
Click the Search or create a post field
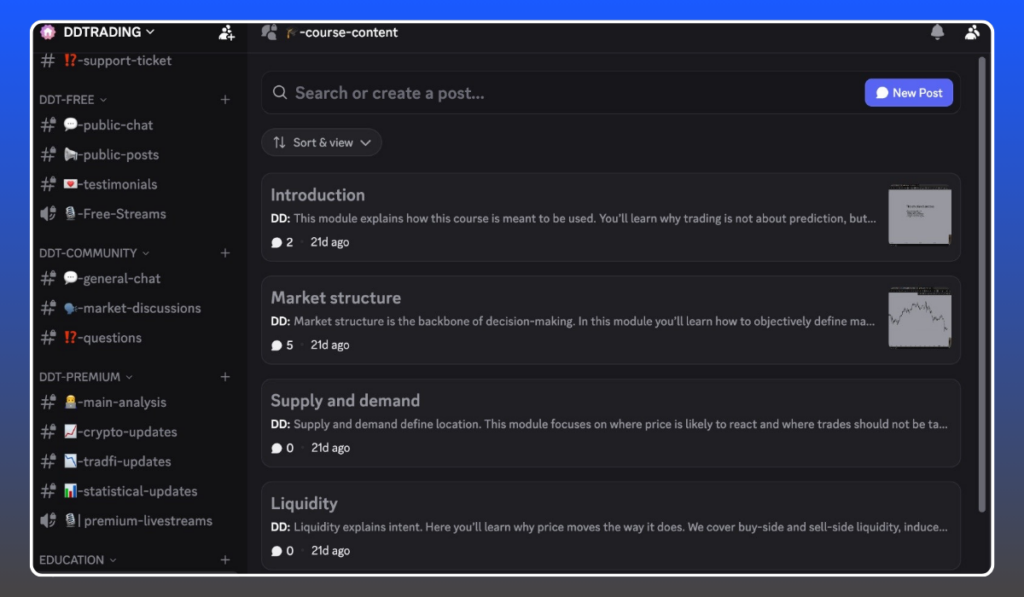560,93
